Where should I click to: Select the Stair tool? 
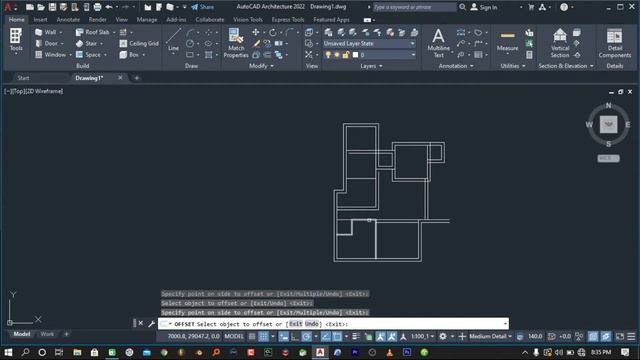(86, 43)
